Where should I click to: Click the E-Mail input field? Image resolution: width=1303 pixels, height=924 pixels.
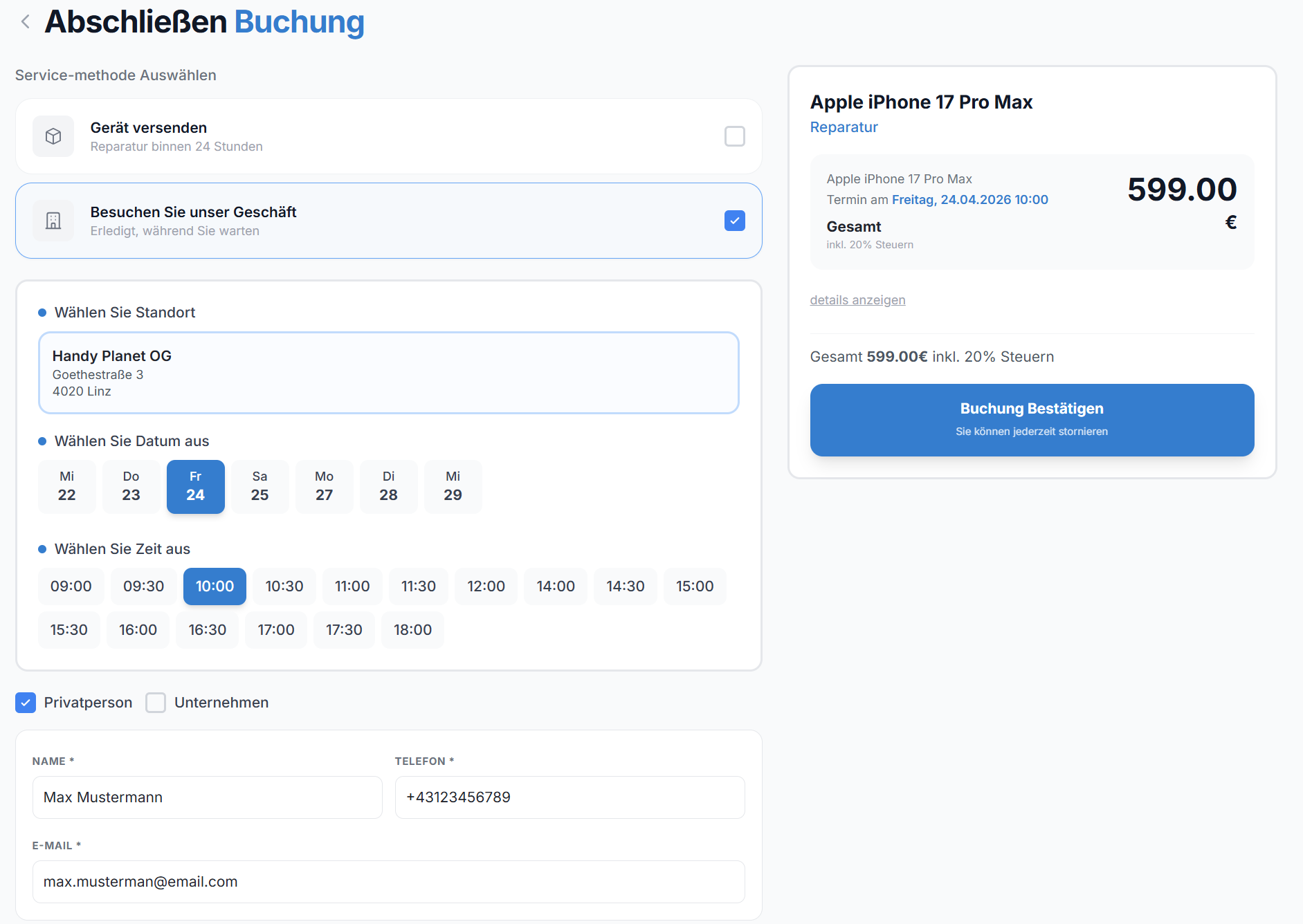(x=389, y=882)
